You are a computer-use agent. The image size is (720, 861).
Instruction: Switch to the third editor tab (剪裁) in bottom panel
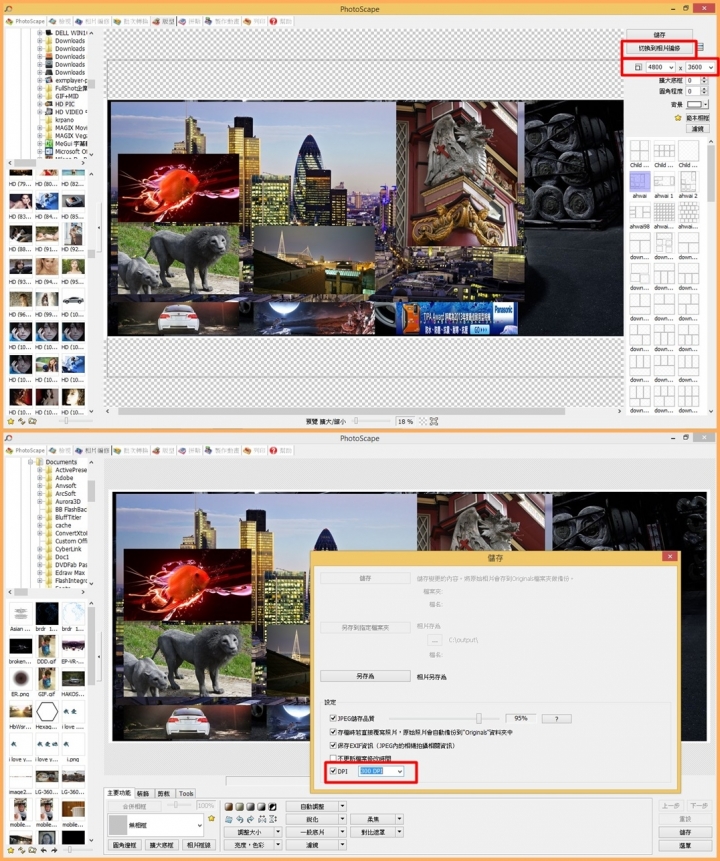pyautogui.click(x=164, y=793)
